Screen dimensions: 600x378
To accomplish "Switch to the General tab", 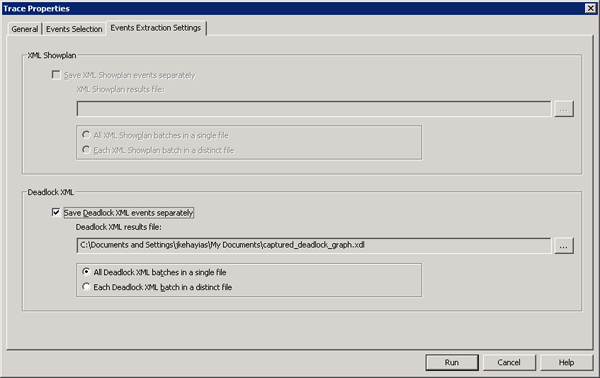I will pos(24,29).
